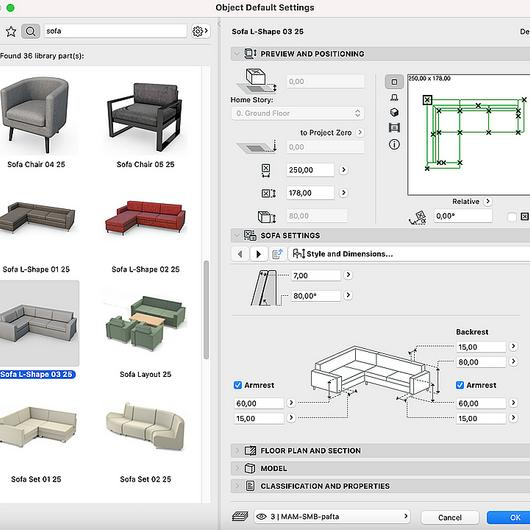Edit dimension 1 value 250,00
530x530 pixels.
tap(310, 170)
